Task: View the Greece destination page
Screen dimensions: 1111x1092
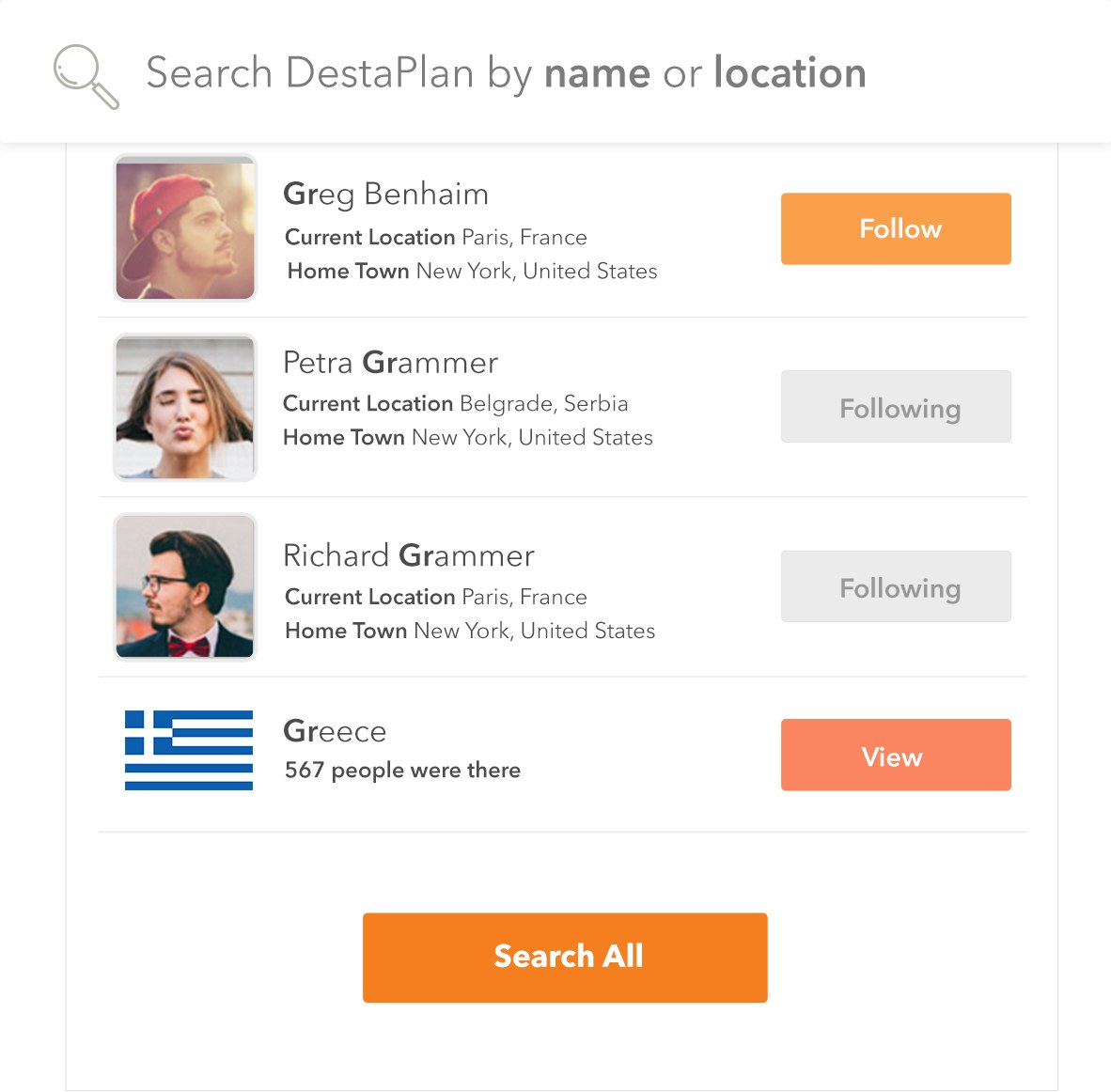Action: [x=895, y=755]
